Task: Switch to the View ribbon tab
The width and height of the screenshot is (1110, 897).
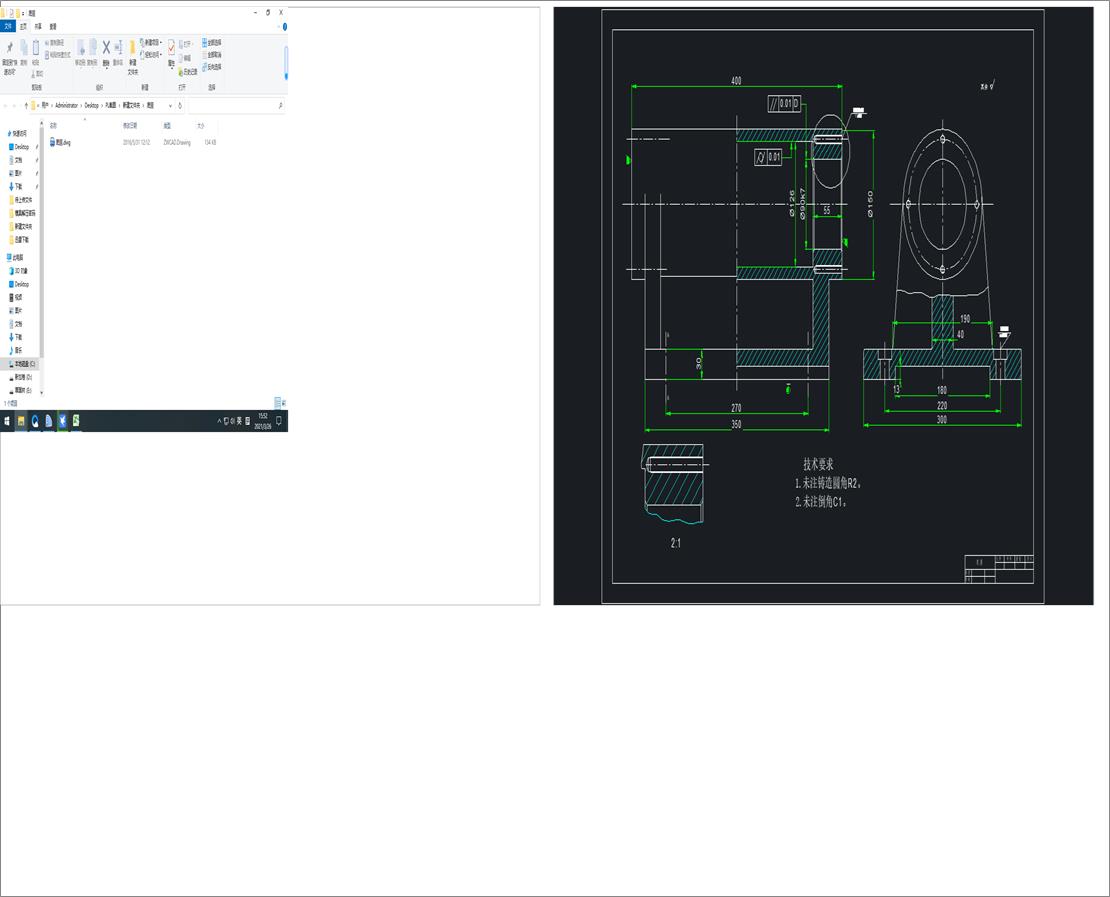Action: point(53,26)
